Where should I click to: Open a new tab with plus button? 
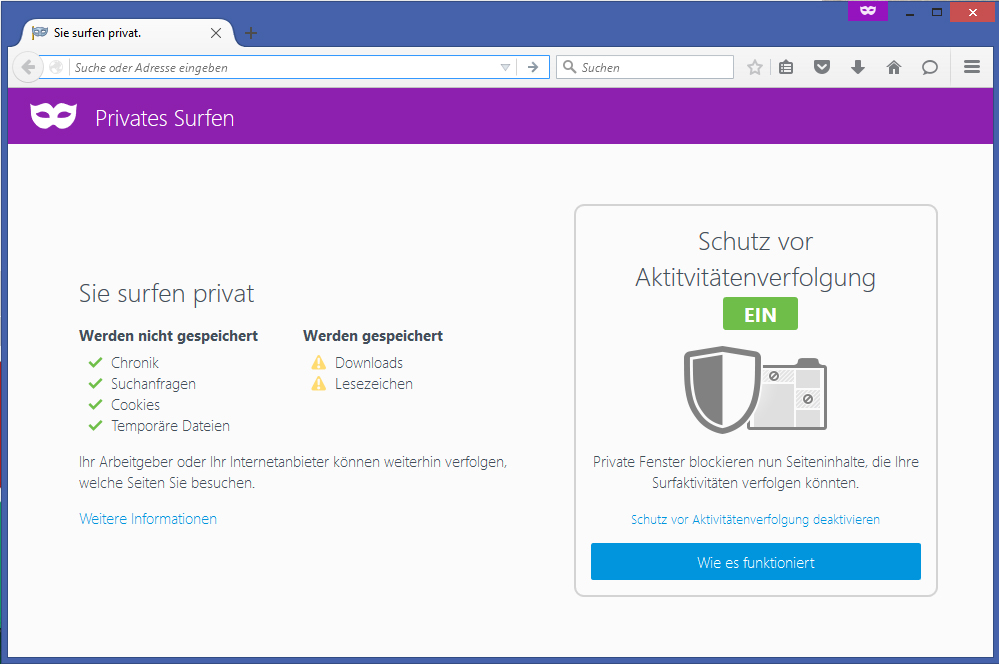click(x=251, y=33)
